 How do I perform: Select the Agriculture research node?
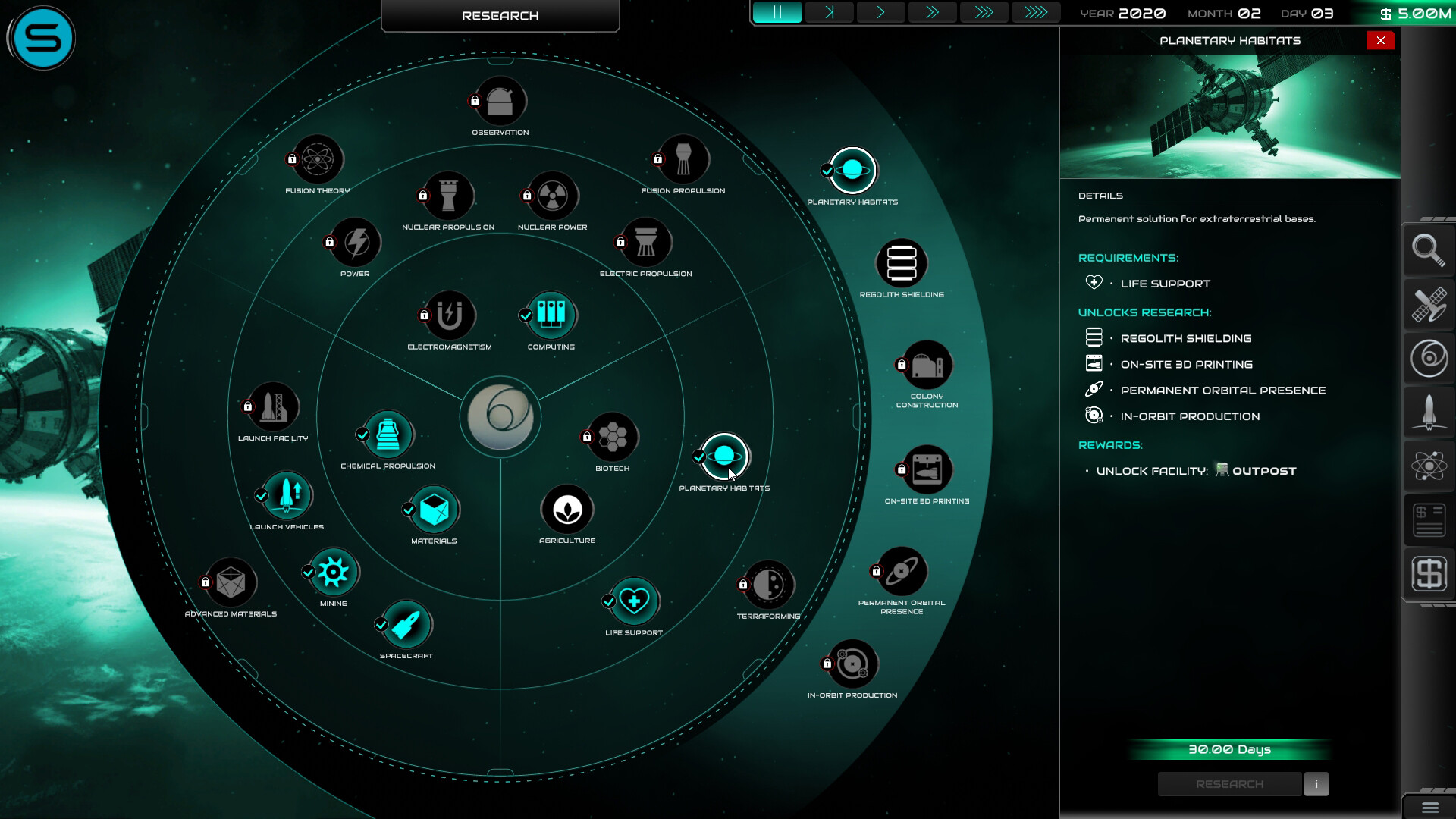coord(567,510)
